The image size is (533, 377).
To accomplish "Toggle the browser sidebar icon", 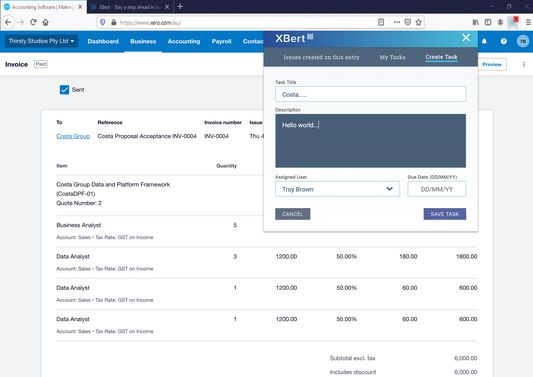I will pyautogui.click(x=488, y=22).
